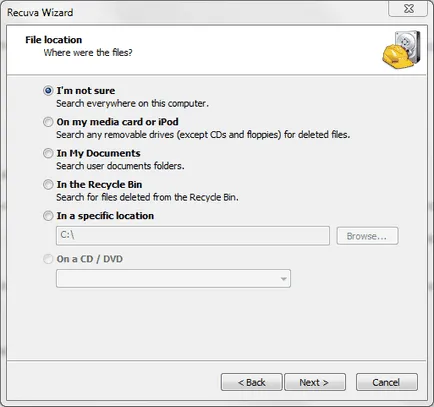This screenshot has width=434, height=407.
Task: Close the Recuva Wizard window
Action: [x=408, y=9]
